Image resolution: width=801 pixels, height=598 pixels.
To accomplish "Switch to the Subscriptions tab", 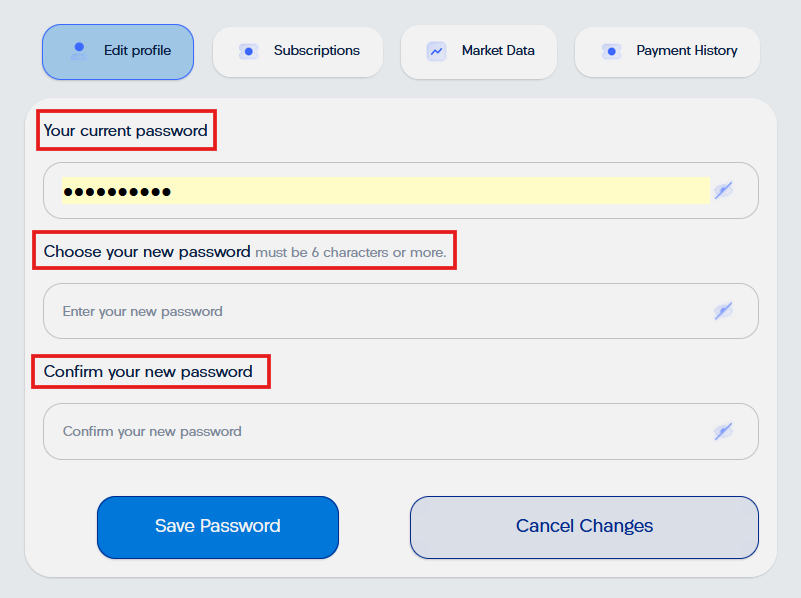I will click(298, 52).
